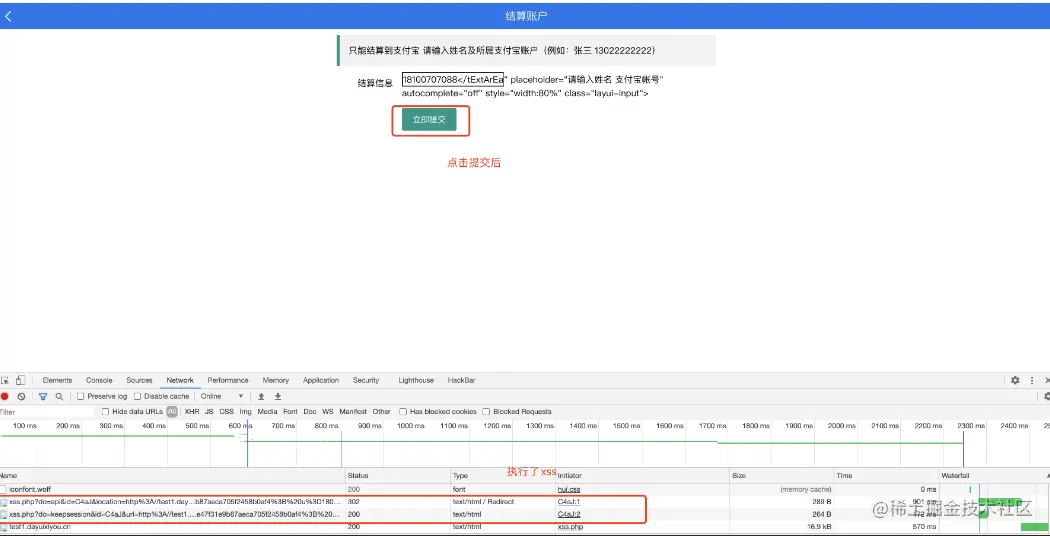Open the Elements tab
The image size is (1050, 536).
click(x=57, y=380)
